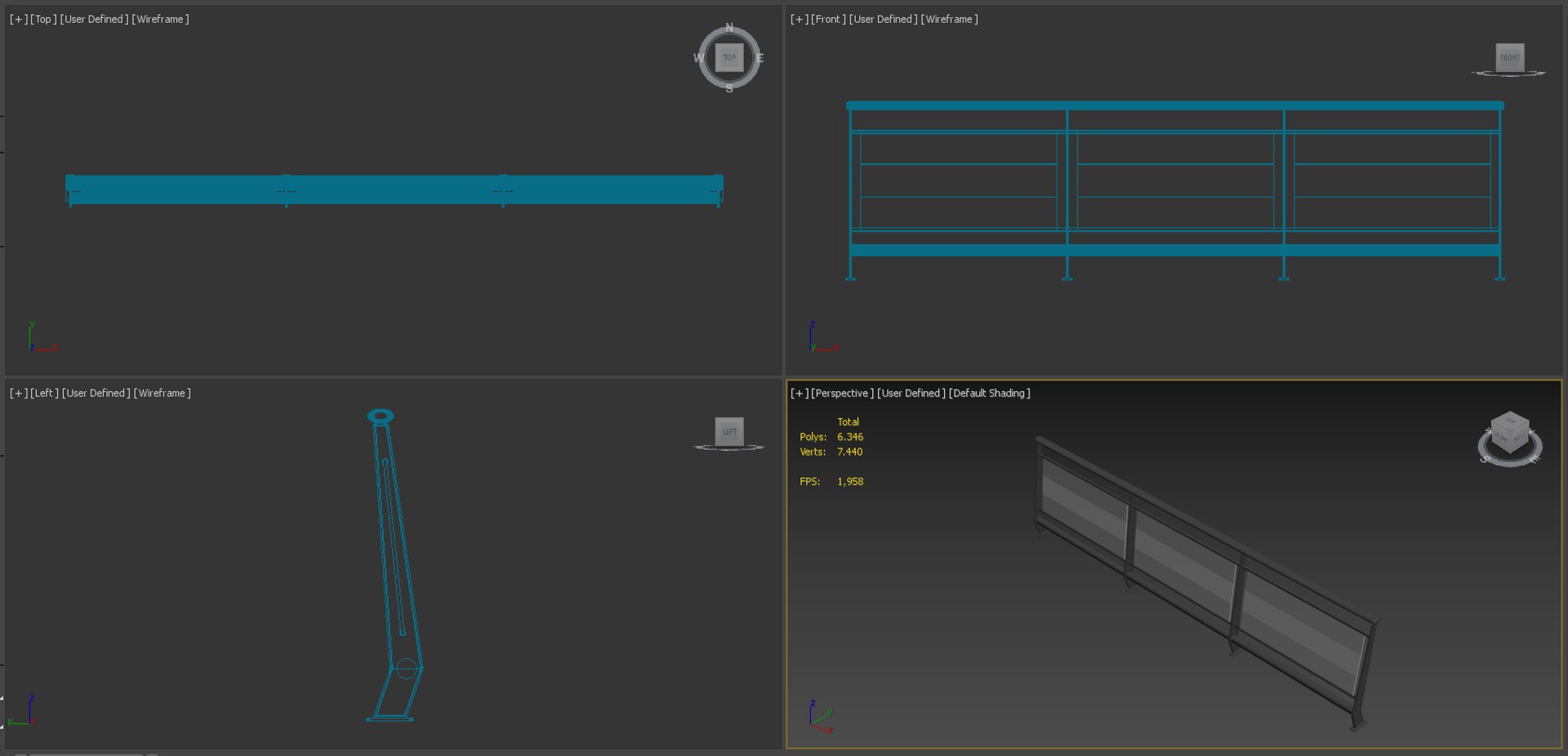
Task: Open the [Wireframe] shading menu in the Left viewport
Action: [162, 393]
